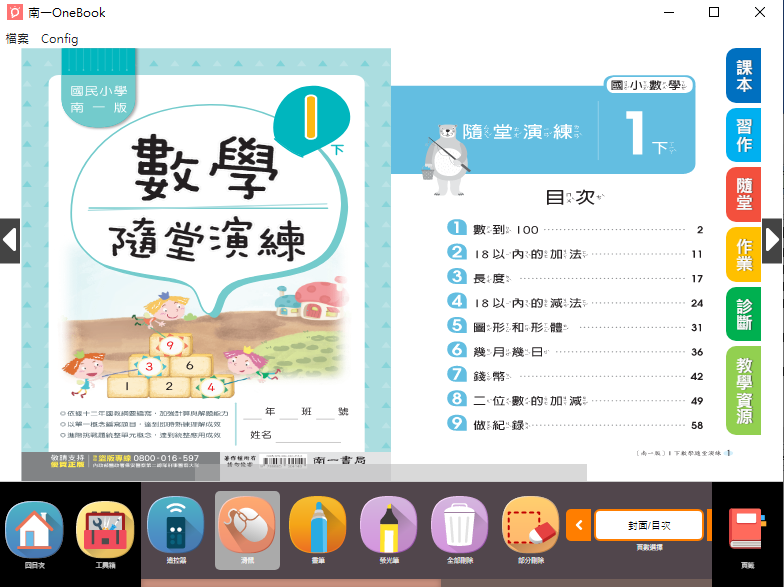
Task: Open the 檔案 menu
Action: tap(17, 39)
